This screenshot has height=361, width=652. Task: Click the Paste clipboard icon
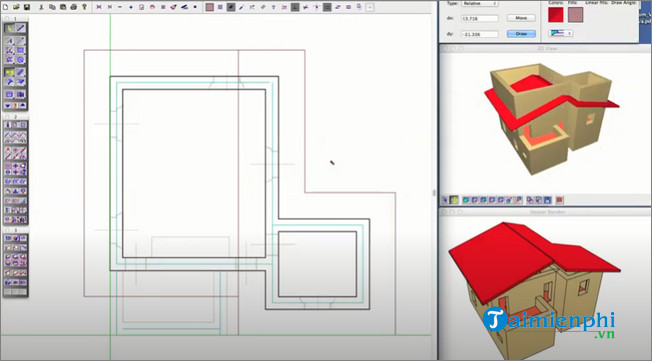coord(63,7)
